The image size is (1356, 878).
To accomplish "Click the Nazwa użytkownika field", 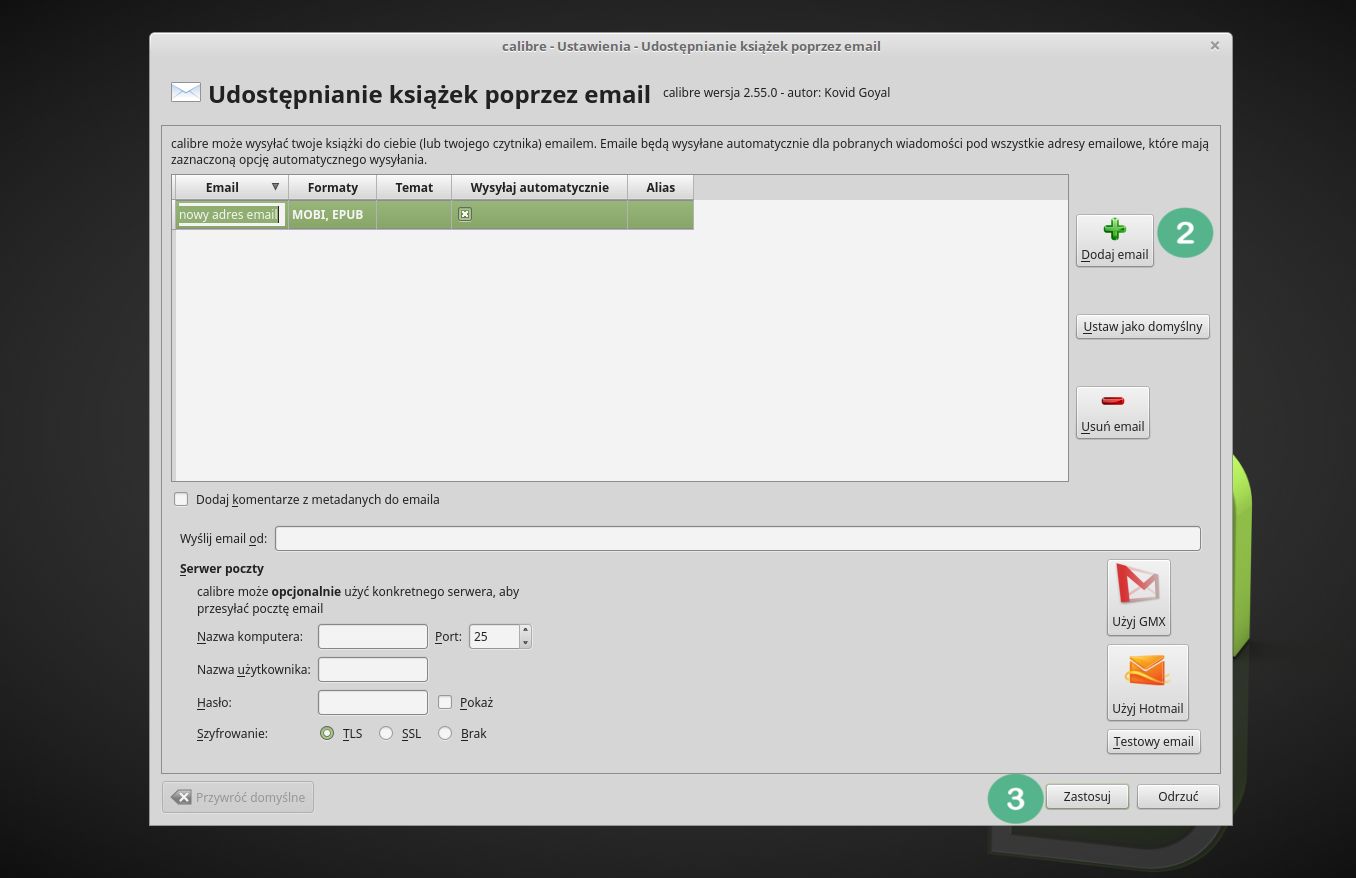I will [373, 669].
